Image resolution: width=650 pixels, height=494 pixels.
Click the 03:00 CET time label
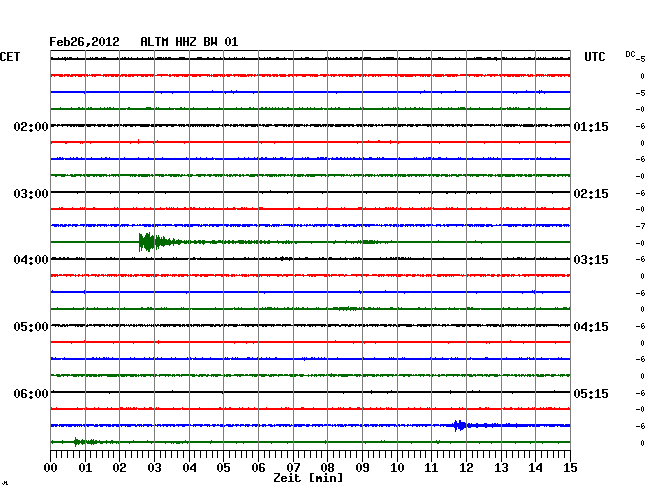click(31, 194)
